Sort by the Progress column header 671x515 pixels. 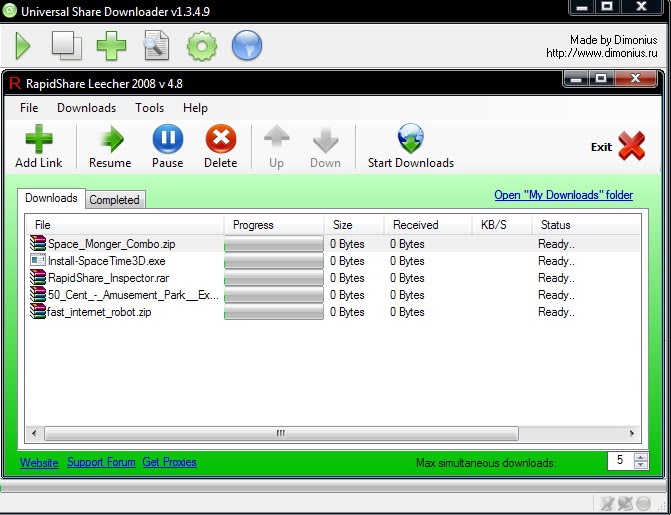(x=274, y=225)
